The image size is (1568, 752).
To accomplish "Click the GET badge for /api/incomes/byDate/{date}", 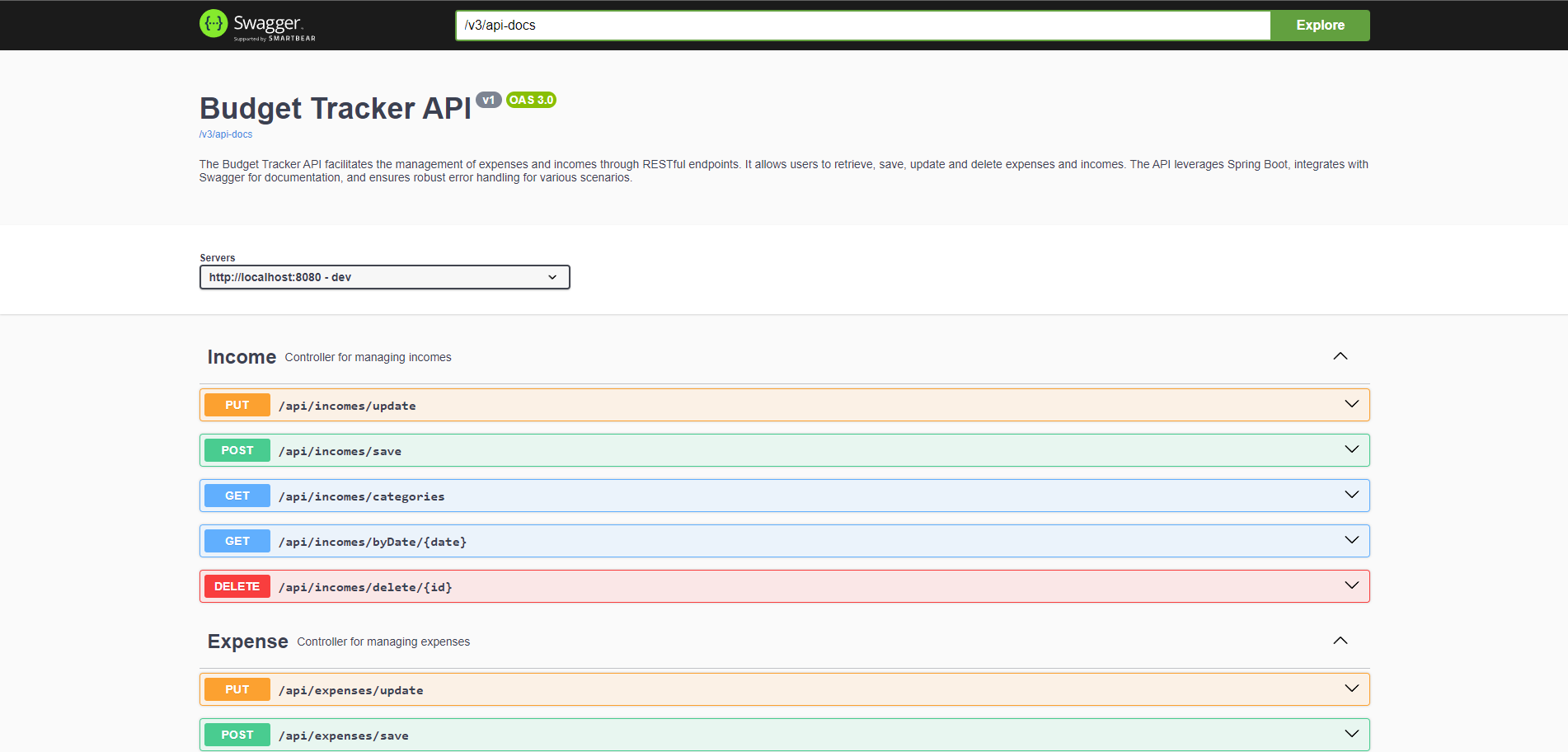I will tap(237, 541).
